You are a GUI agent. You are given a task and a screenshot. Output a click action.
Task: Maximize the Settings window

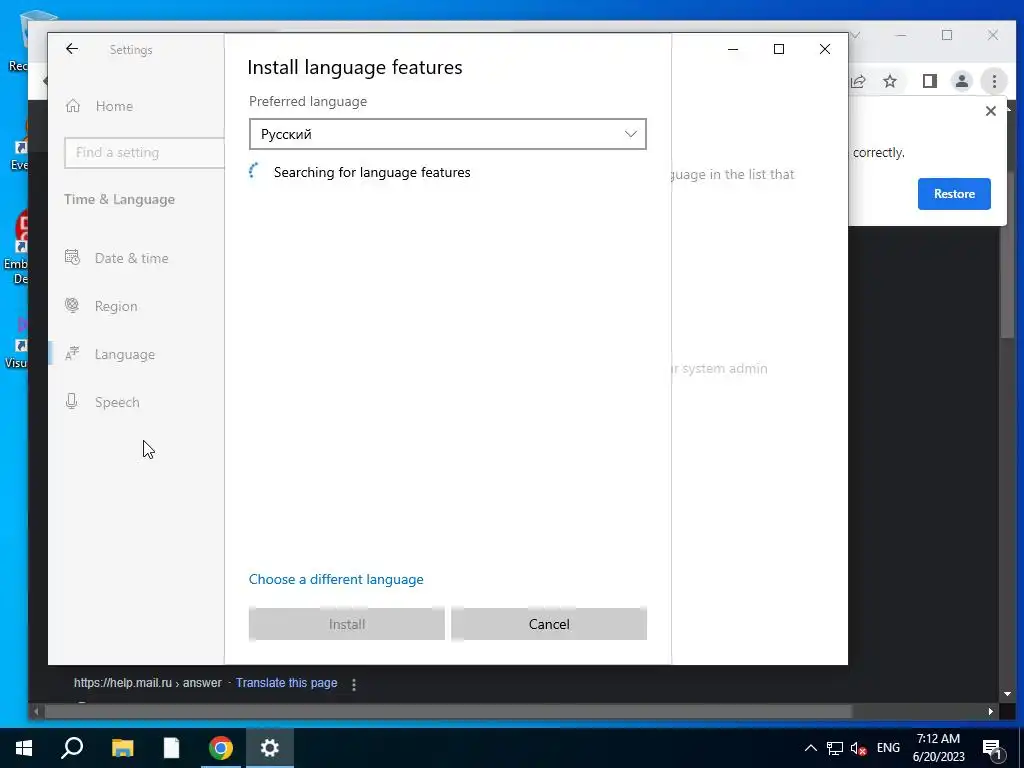pos(778,49)
